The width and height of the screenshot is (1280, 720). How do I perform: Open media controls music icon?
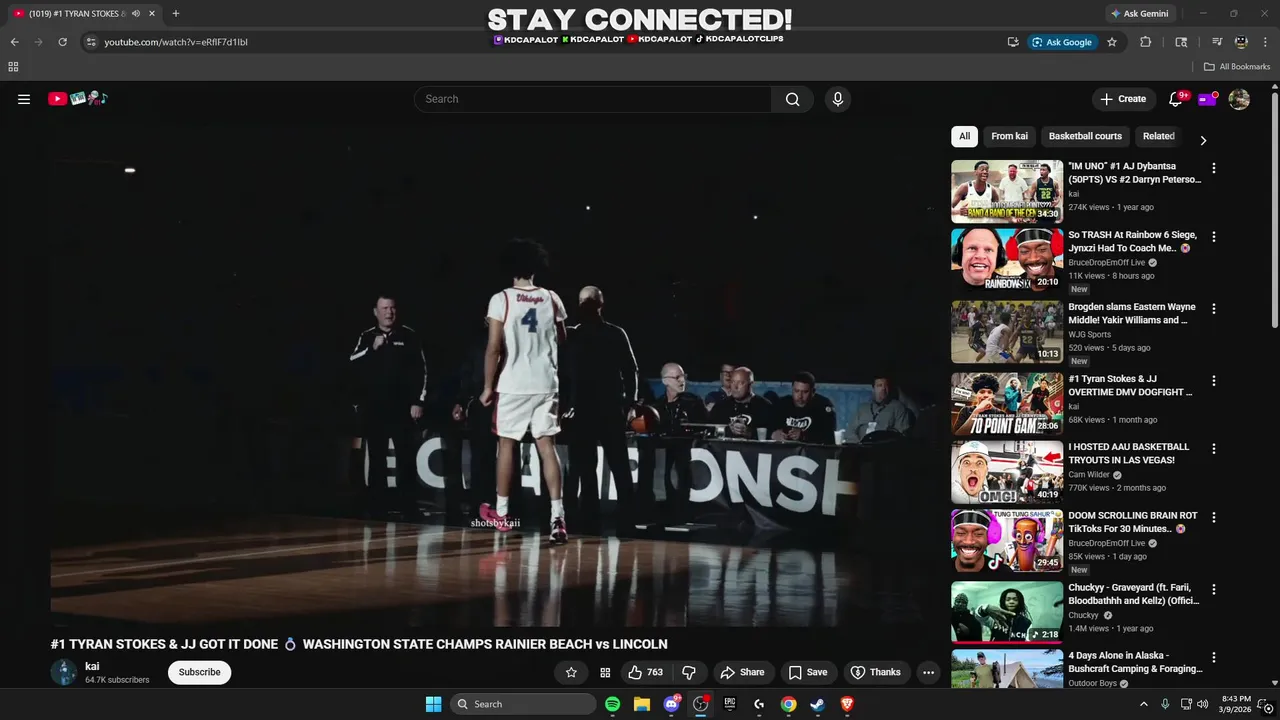click(x=1217, y=42)
